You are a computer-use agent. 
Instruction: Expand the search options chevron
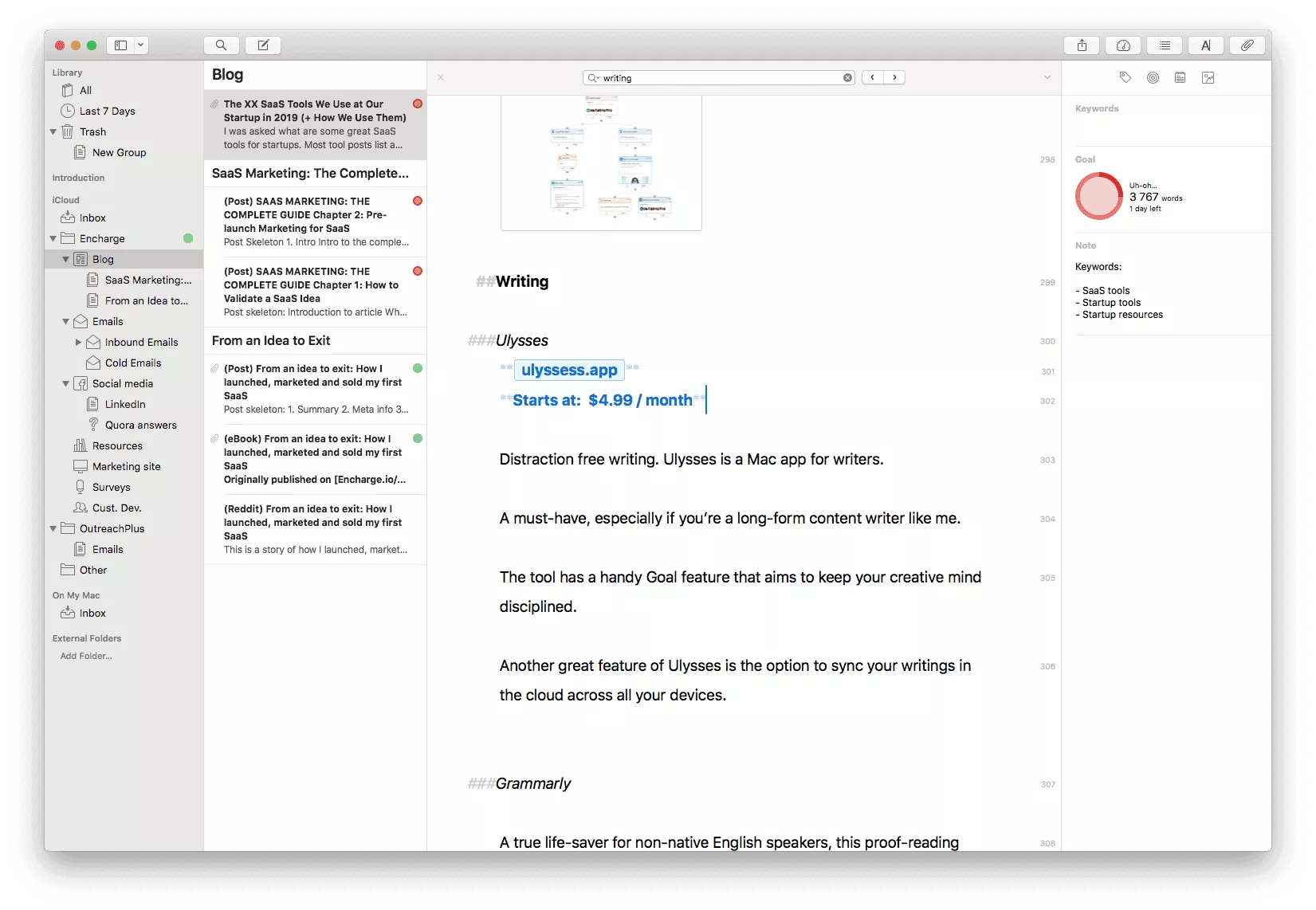(1047, 77)
